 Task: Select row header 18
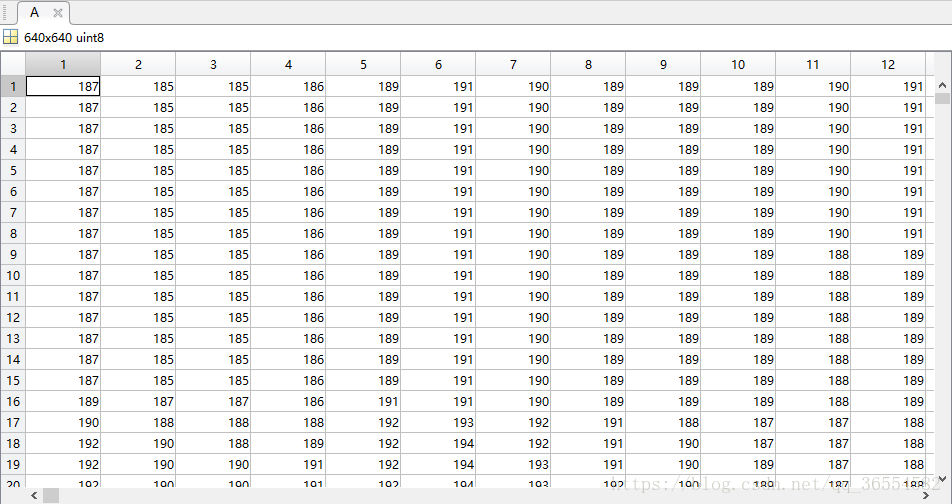click(13, 443)
